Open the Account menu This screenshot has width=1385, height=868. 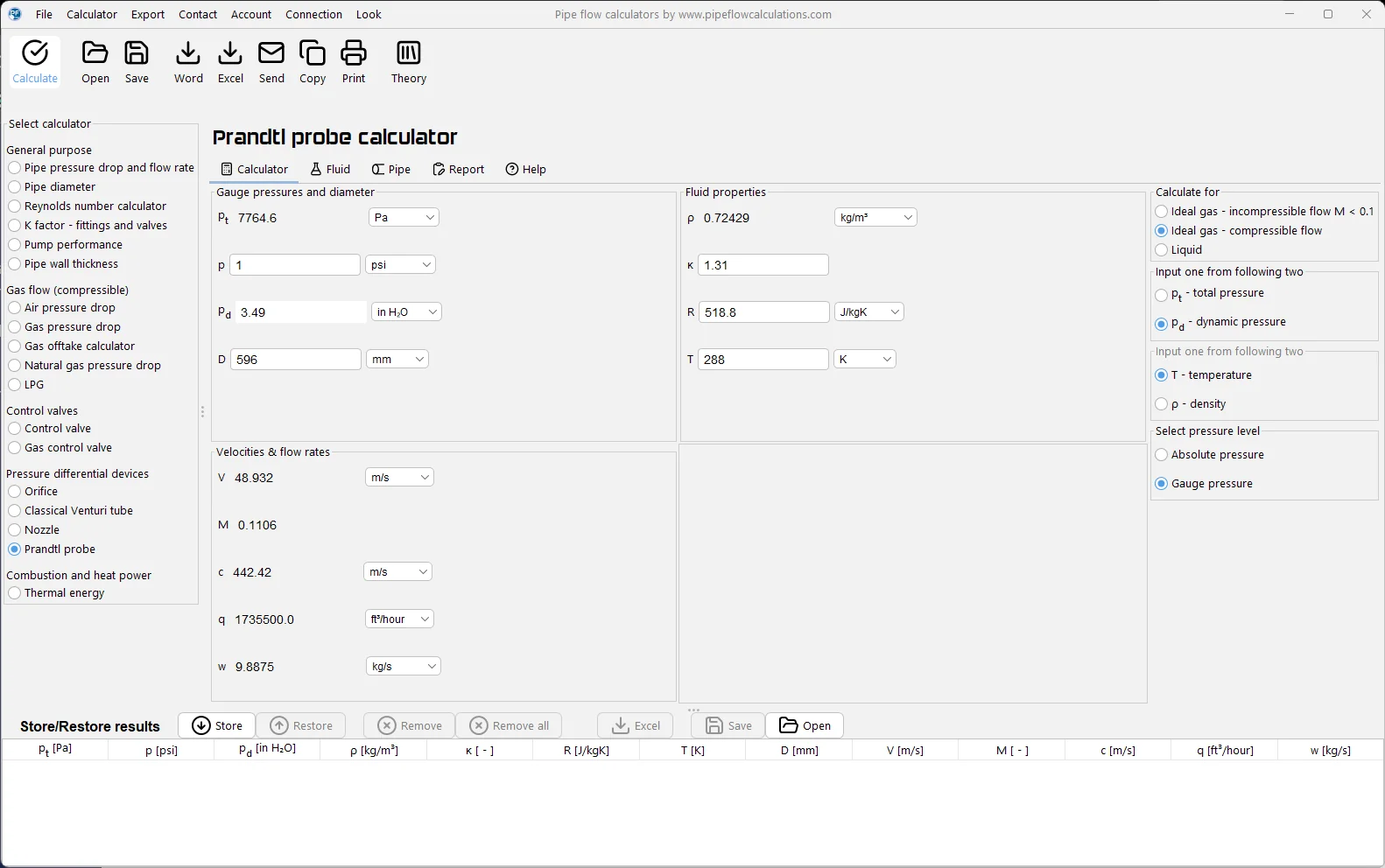(x=251, y=14)
